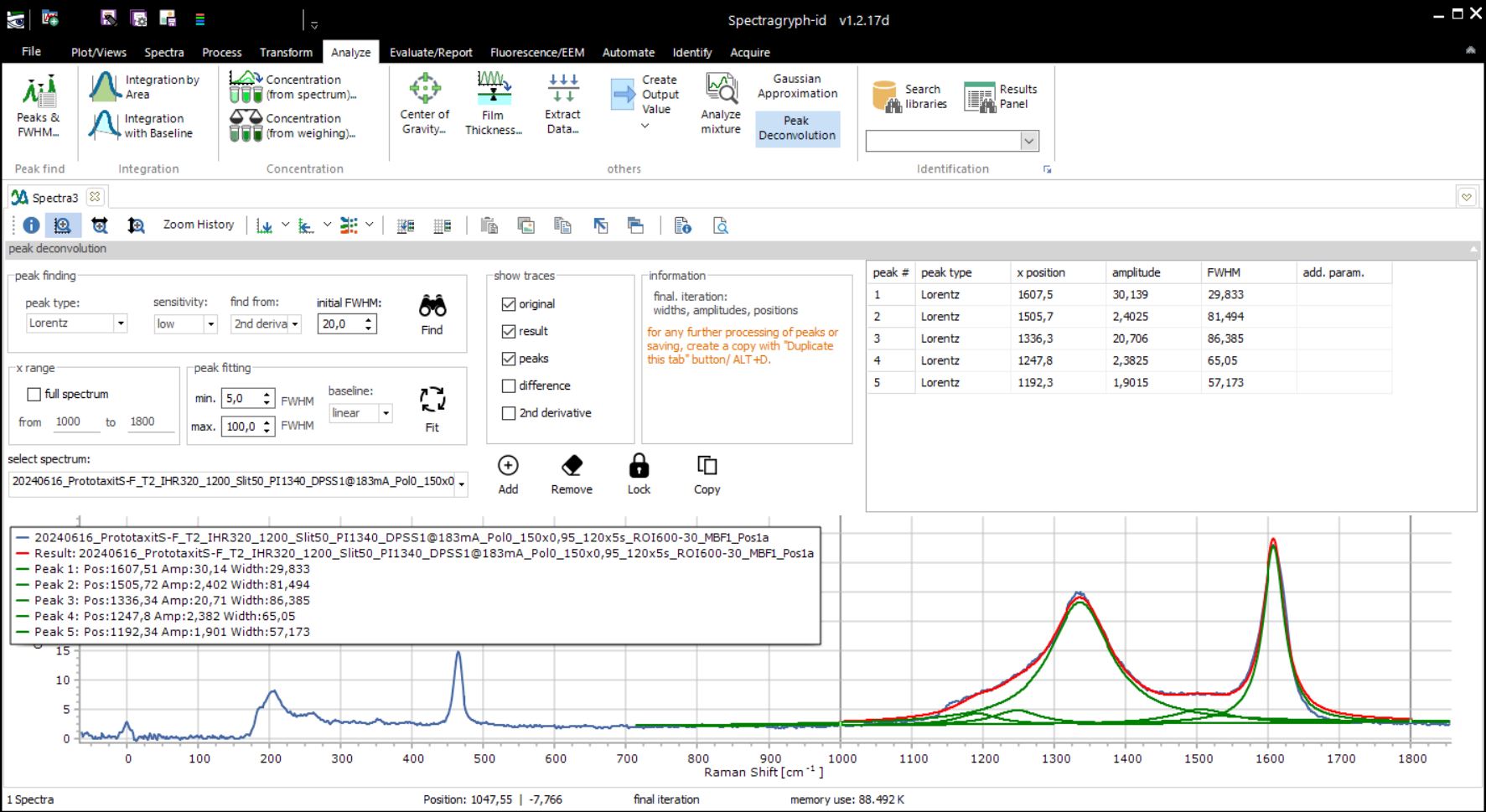The image size is (1486, 812).
Task: Switch to the Transform tab
Action: pyautogui.click(x=286, y=52)
